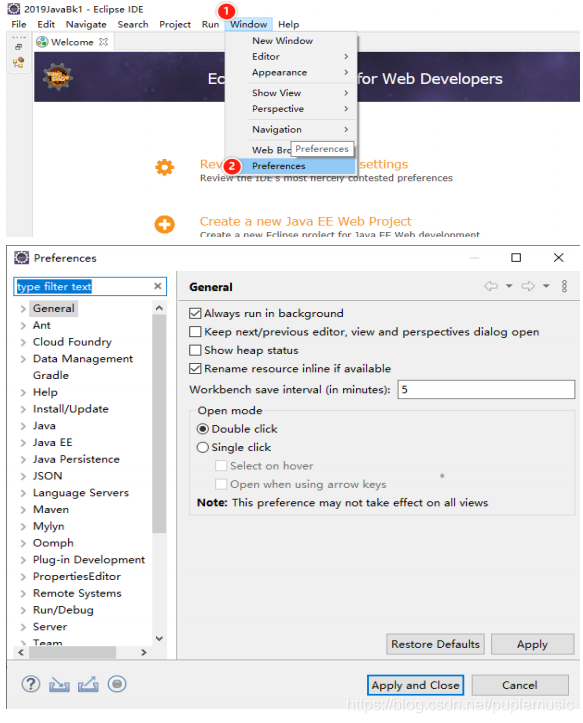Select Server in the preferences tree
The width and height of the screenshot is (583, 723).
[x=50, y=627]
